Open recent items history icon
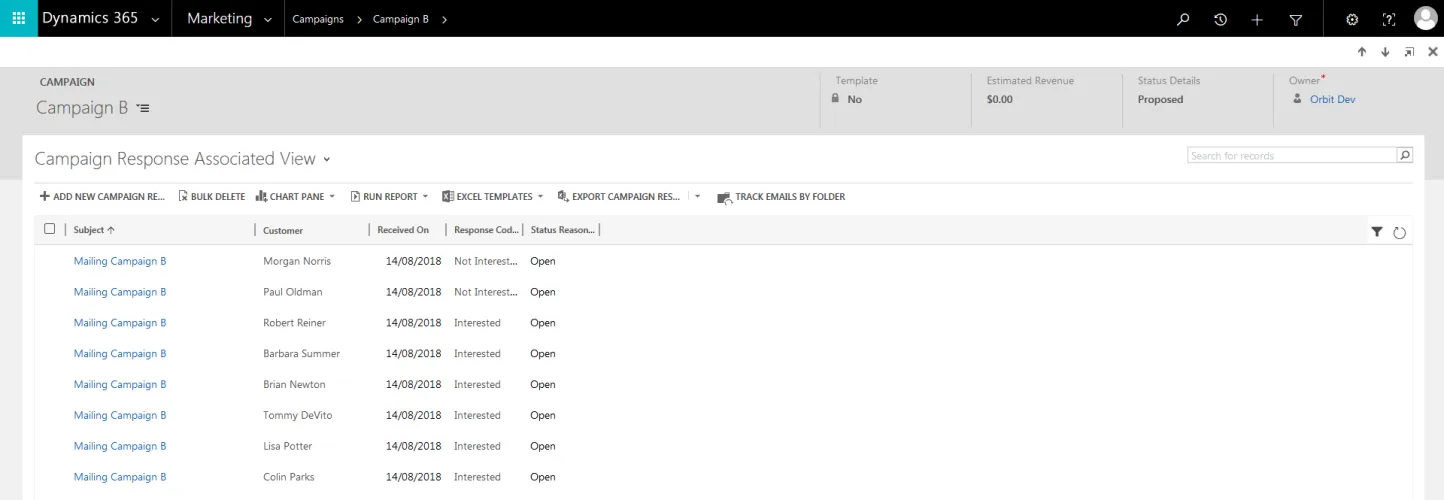Screen dimensions: 1444x500 click(x=1220, y=19)
